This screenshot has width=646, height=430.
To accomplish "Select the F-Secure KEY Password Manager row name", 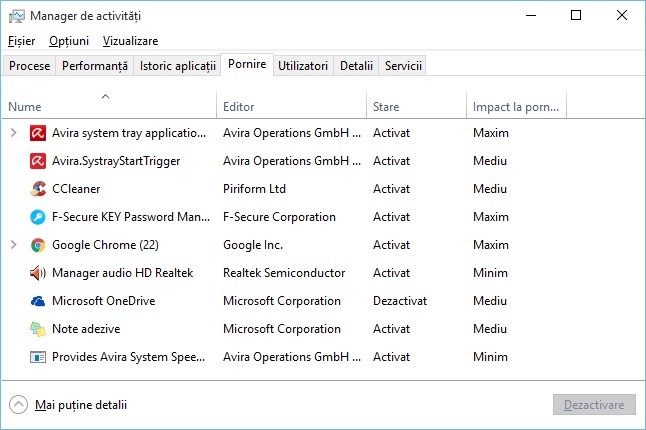I will coord(131,217).
